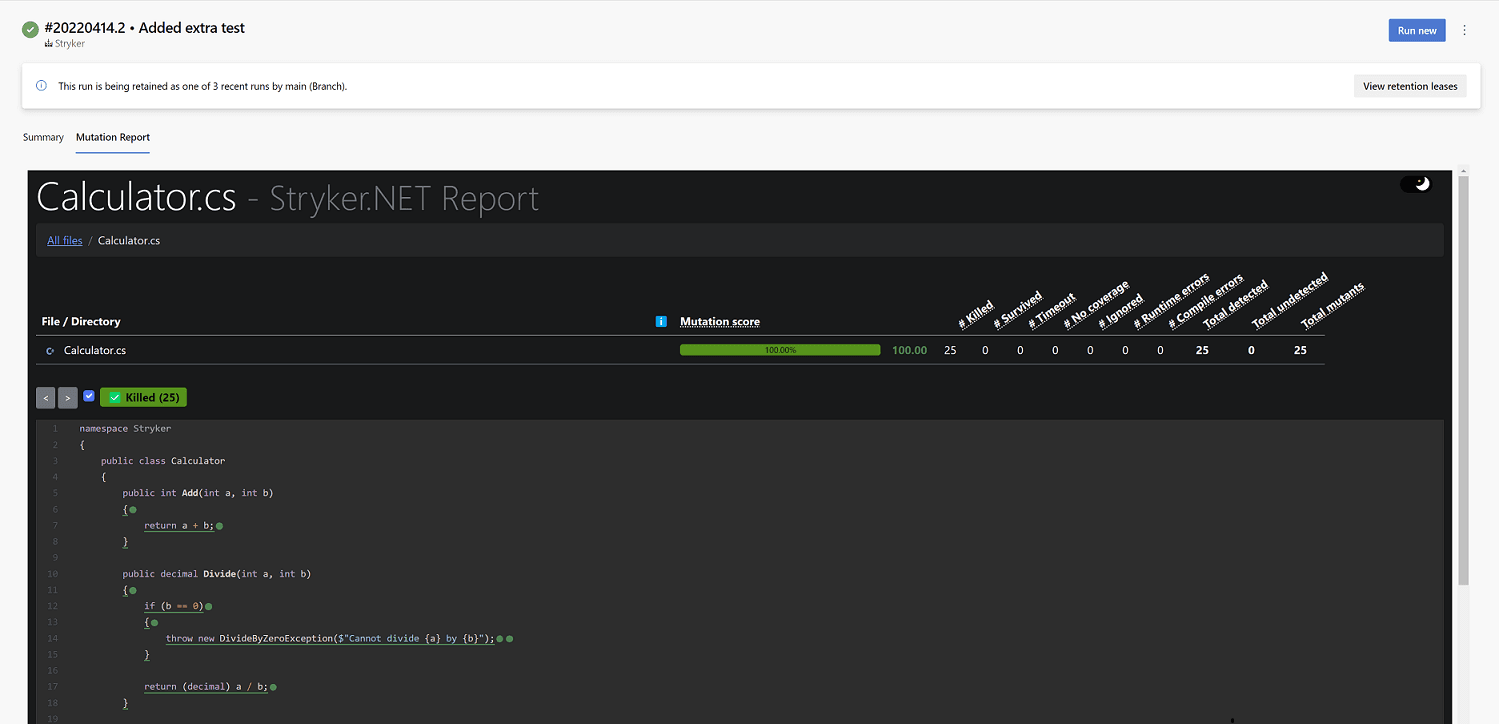Image resolution: width=1499 pixels, height=724 pixels.
Task: Click the 100.00% mutation score progress bar
Action: (x=780, y=351)
